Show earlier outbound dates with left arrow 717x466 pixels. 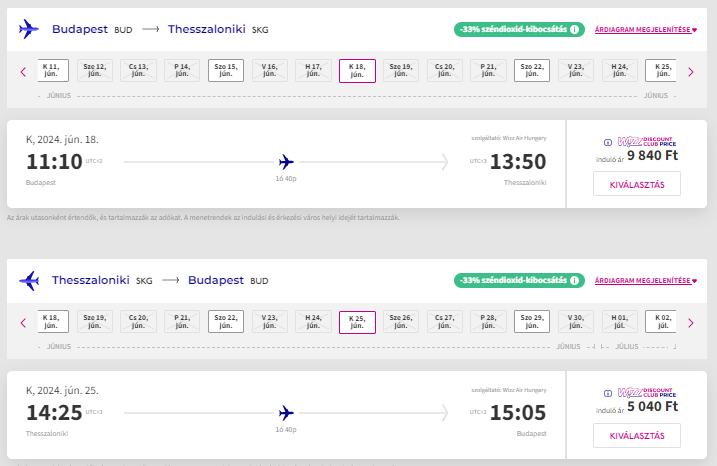coord(23,72)
